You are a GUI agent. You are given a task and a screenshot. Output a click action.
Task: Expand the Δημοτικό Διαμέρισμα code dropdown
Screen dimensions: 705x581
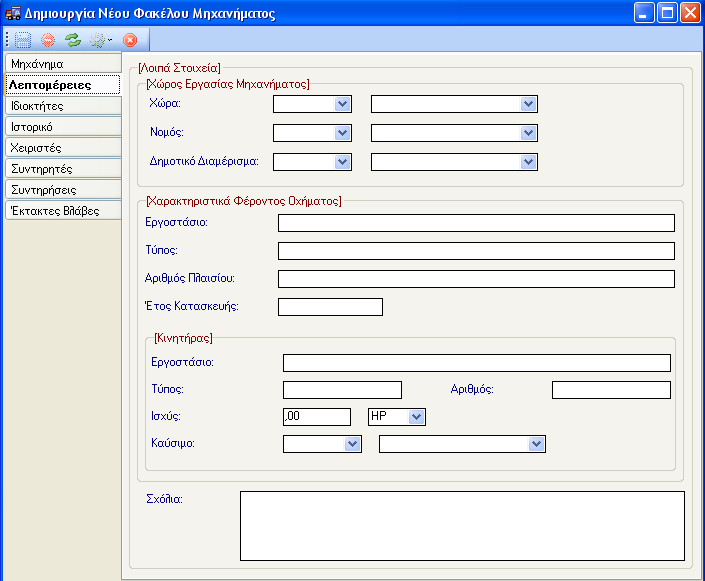point(342,162)
